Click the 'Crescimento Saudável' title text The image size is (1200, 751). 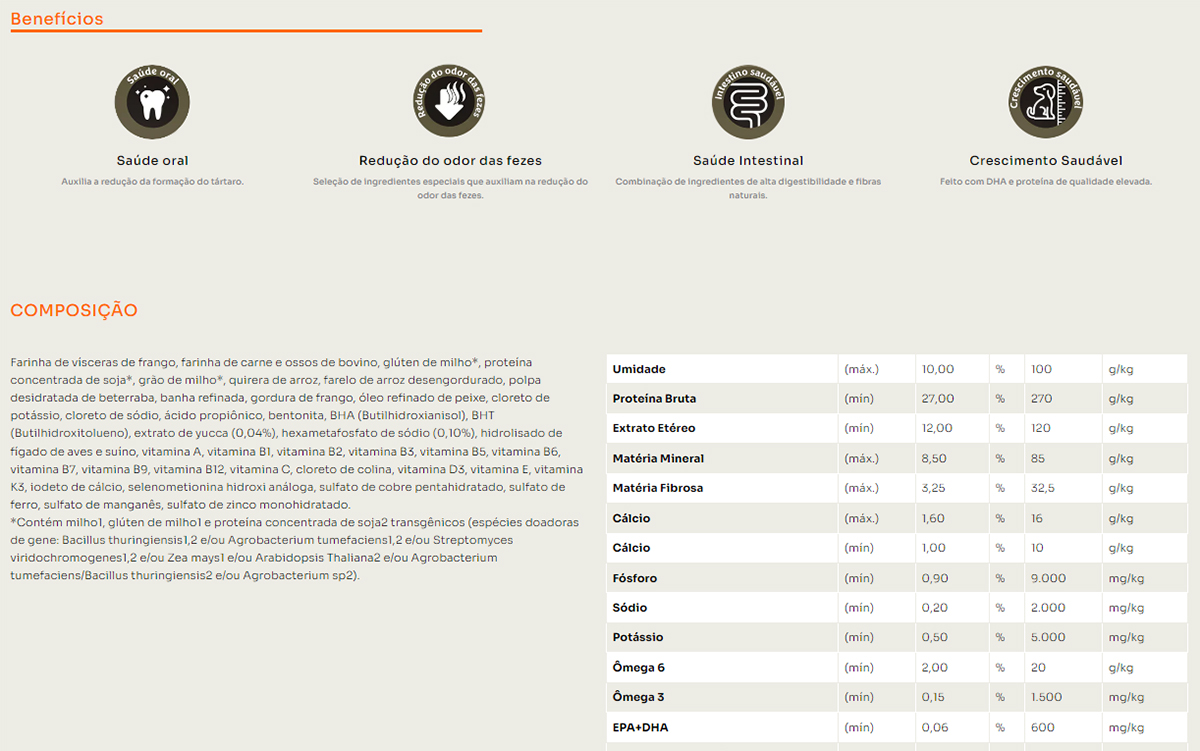coord(1045,160)
